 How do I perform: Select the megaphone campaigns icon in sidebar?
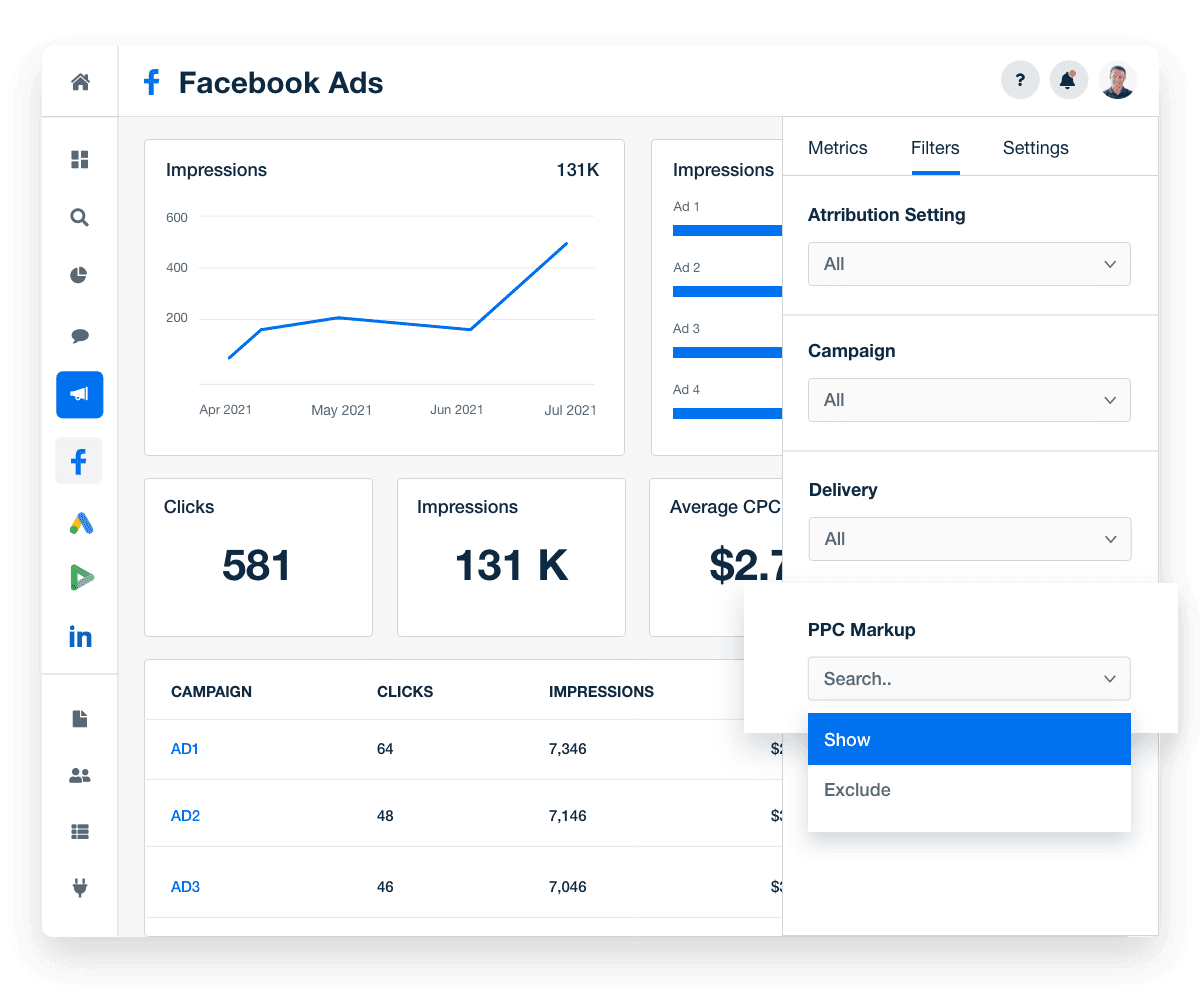[x=79, y=394]
